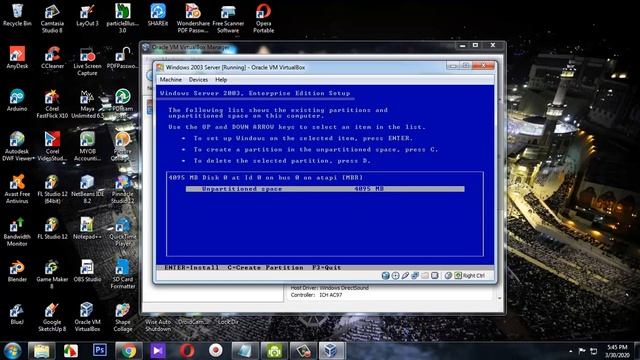The image size is (640, 360).
Task: Select the SD Card Formatter desktop icon
Action: (x=122, y=274)
